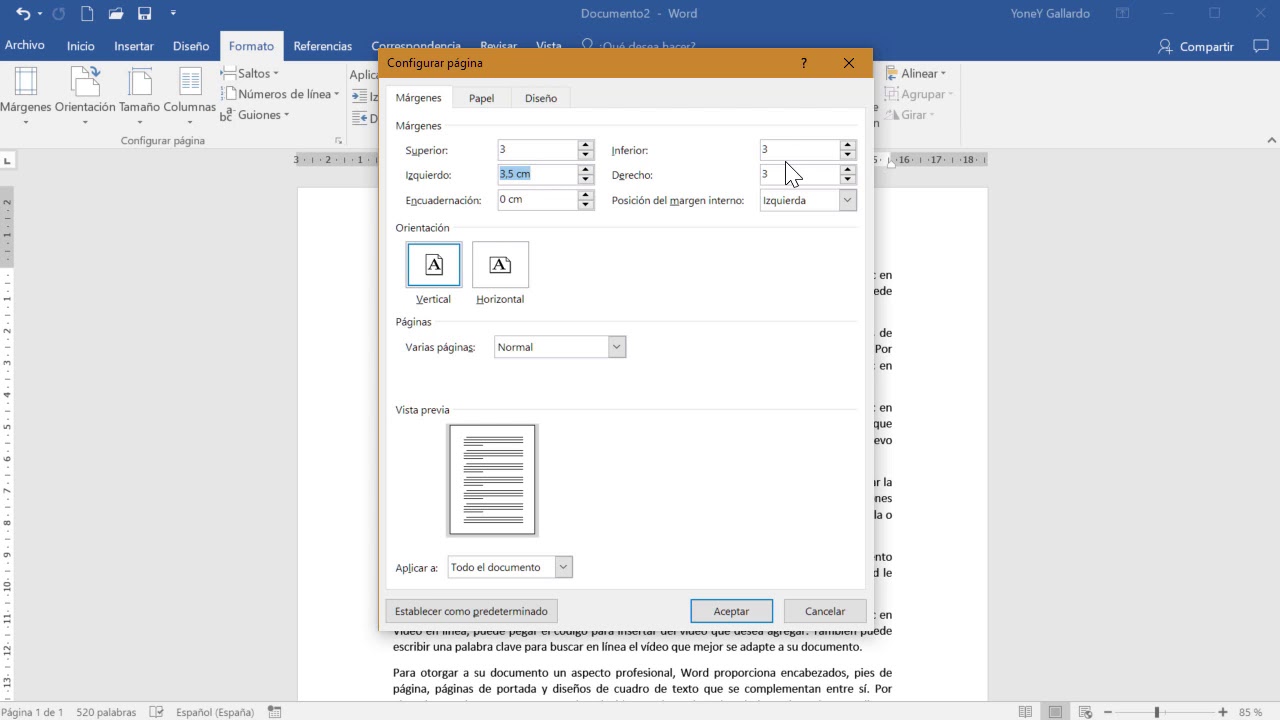Switch to Modo de lectura via the status bar icon
The height and width of the screenshot is (720, 1280).
[x=1025, y=711]
